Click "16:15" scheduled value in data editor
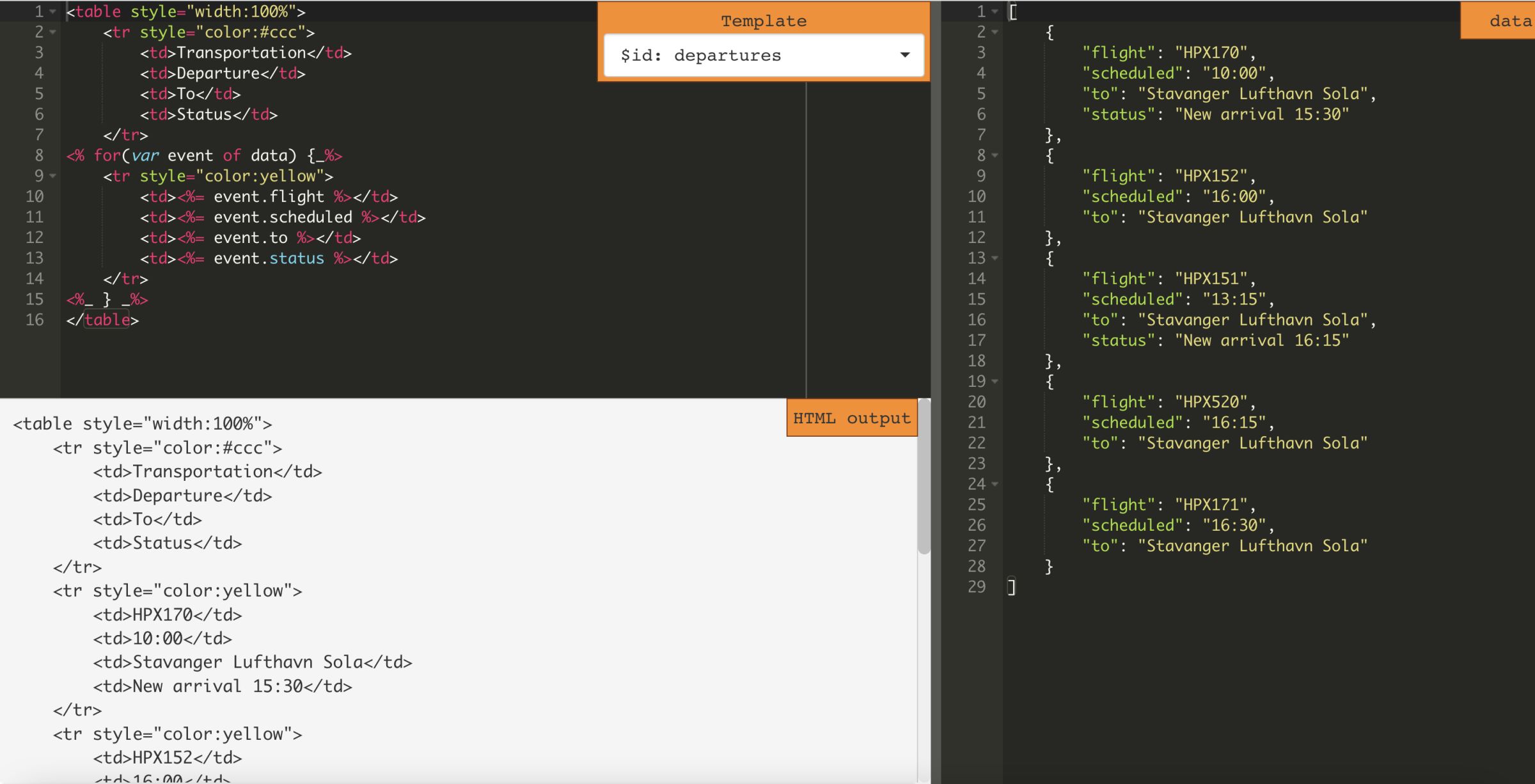Image resolution: width=1535 pixels, height=784 pixels. coord(1234,423)
